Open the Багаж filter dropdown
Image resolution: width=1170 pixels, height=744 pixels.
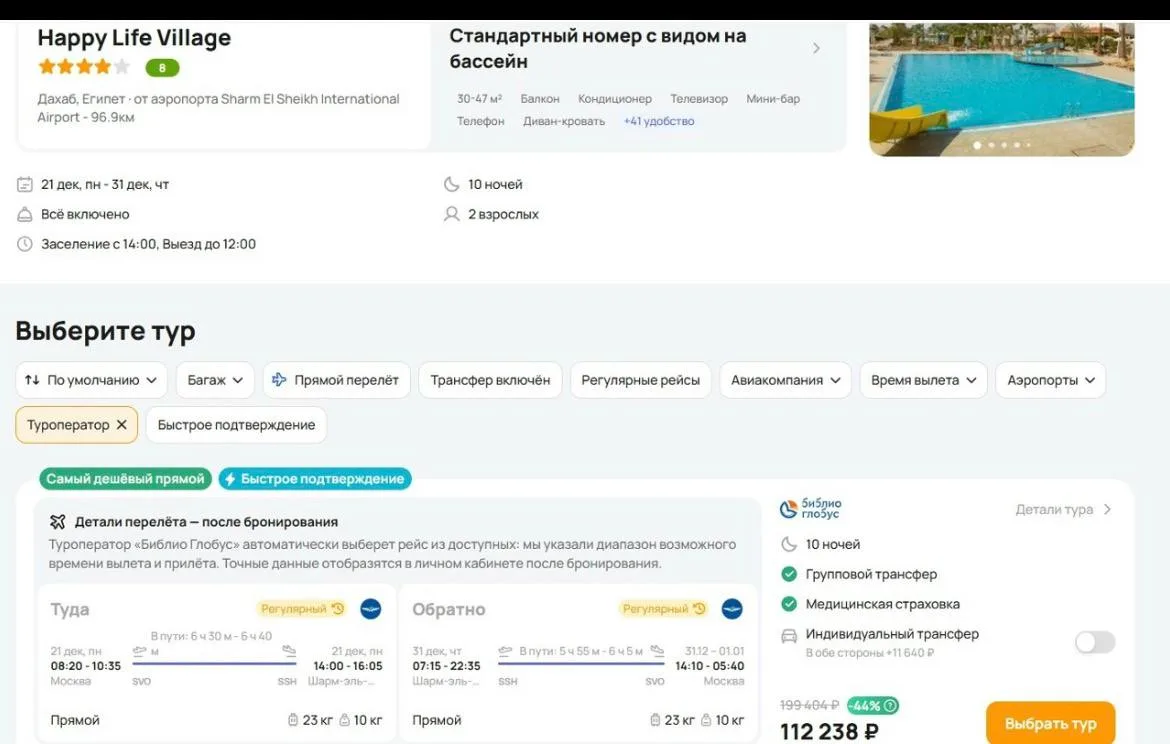(215, 380)
